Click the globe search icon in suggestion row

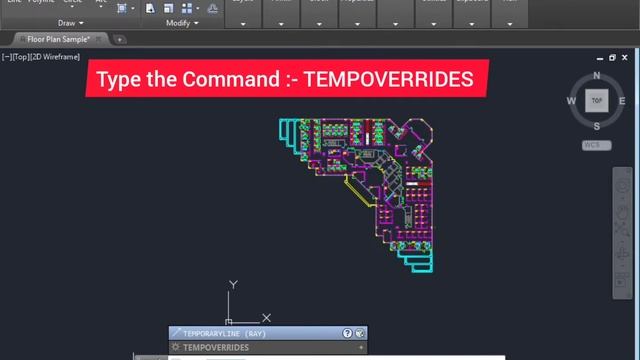pos(360,333)
